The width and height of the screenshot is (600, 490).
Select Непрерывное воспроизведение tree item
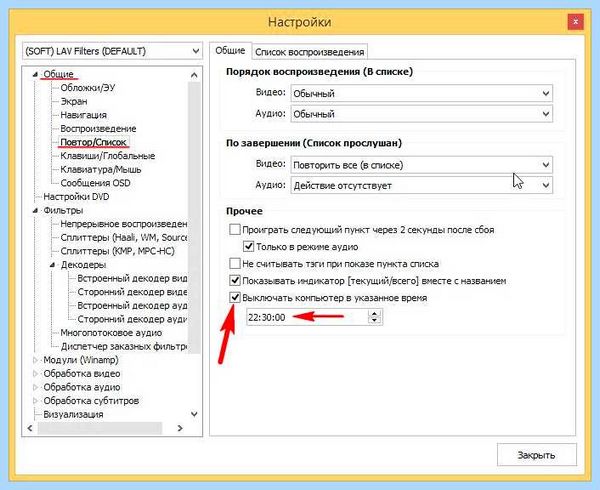124,224
